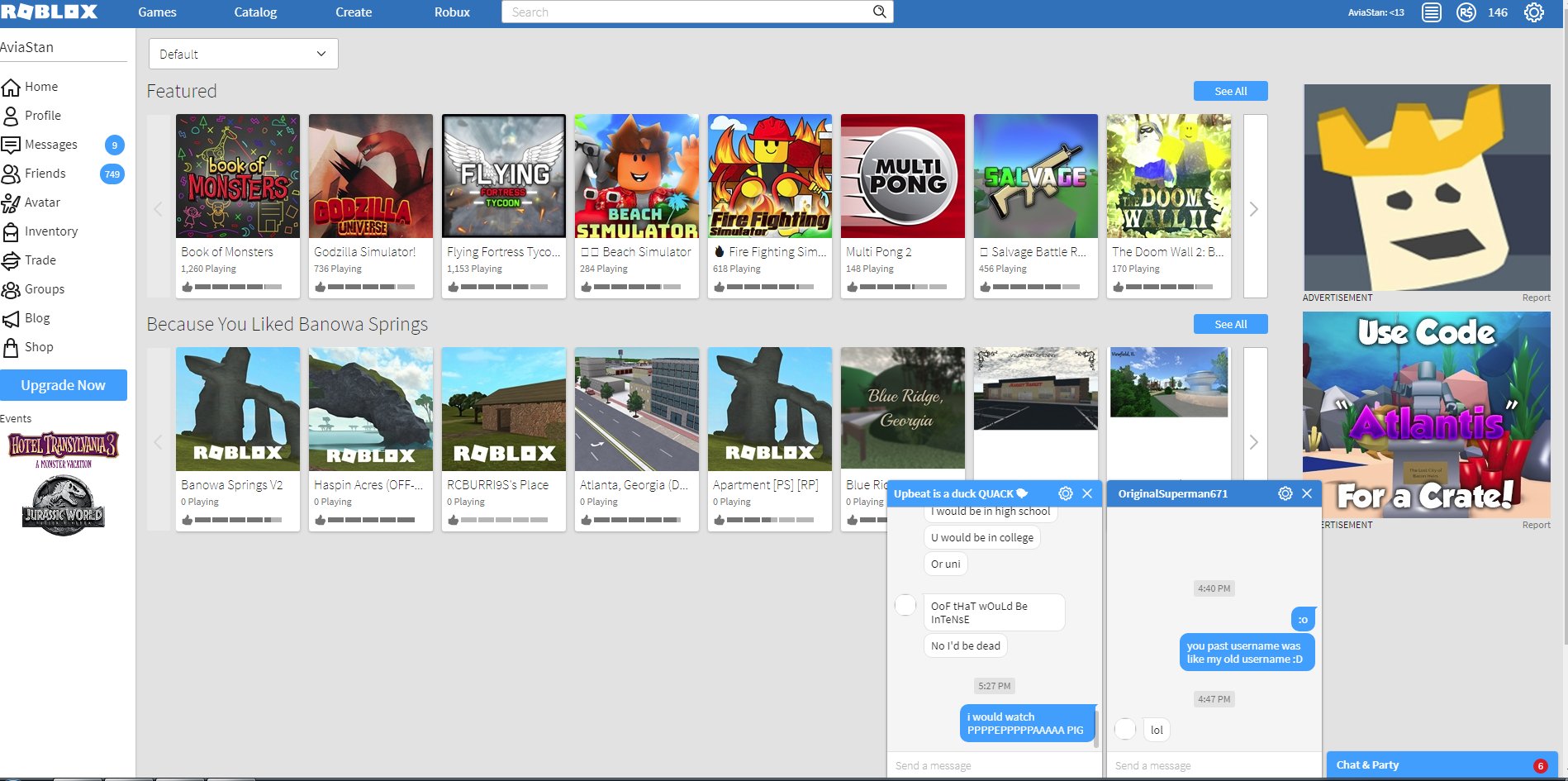Viewport: 1568px width, 781px height.
Task: Click the Shop bag icon
Action: pos(11,347)
